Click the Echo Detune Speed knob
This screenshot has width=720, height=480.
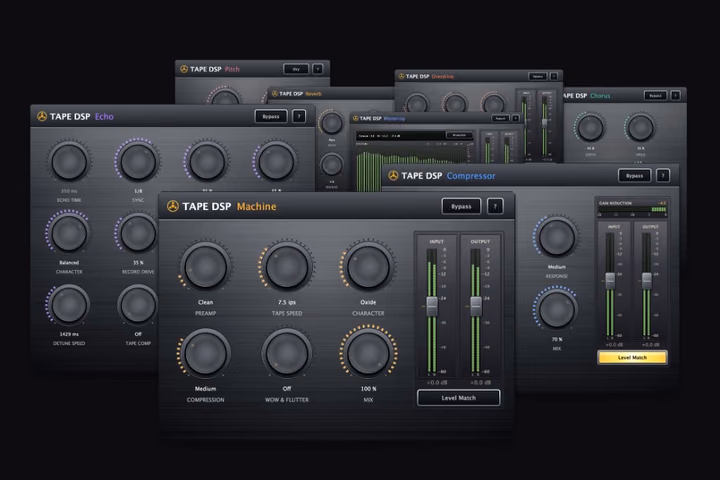click(x=69, y=305)
